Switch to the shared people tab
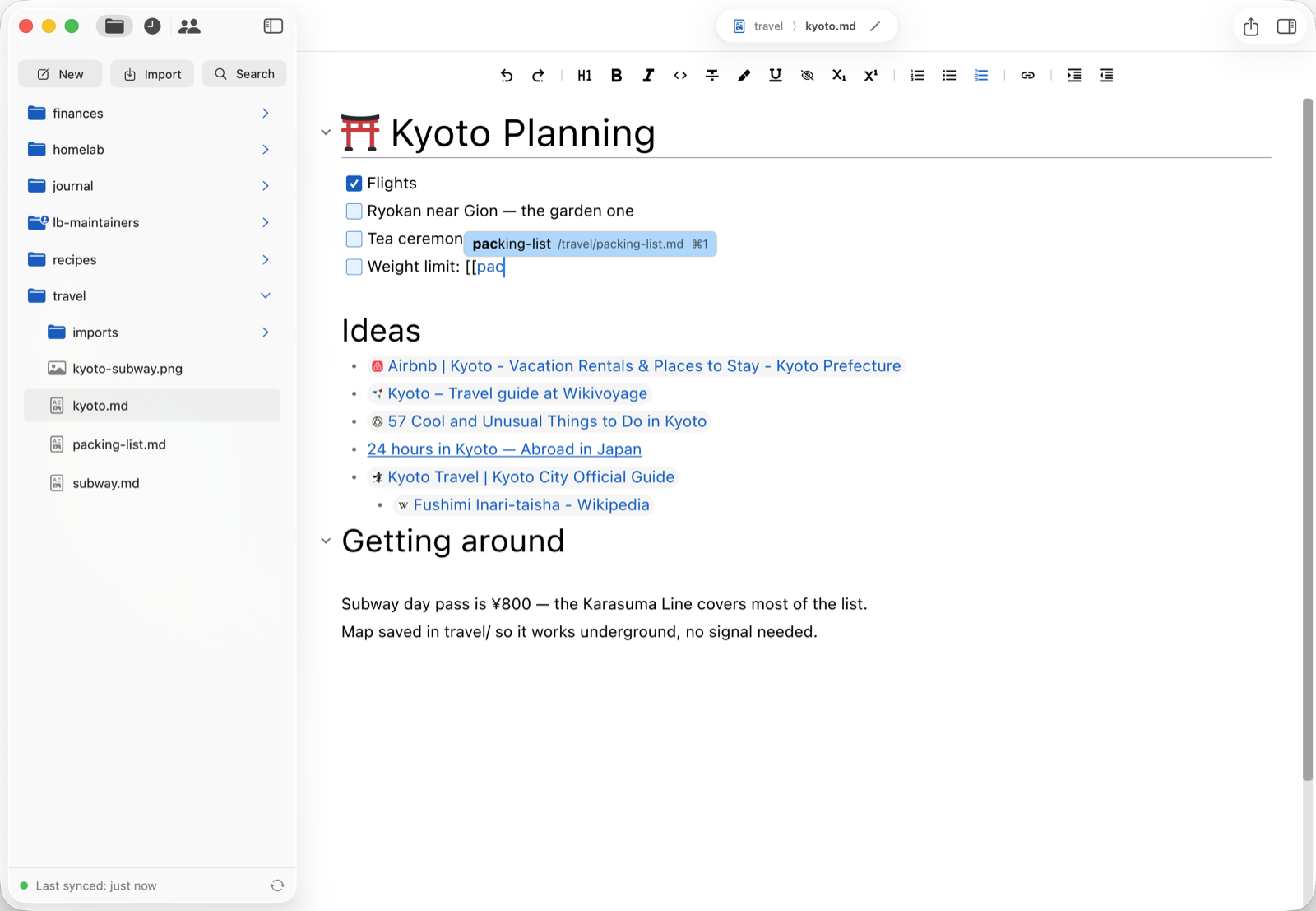The width and height of the screenshot is (1316, 911). pyautogui.click(x=189, y=26)
